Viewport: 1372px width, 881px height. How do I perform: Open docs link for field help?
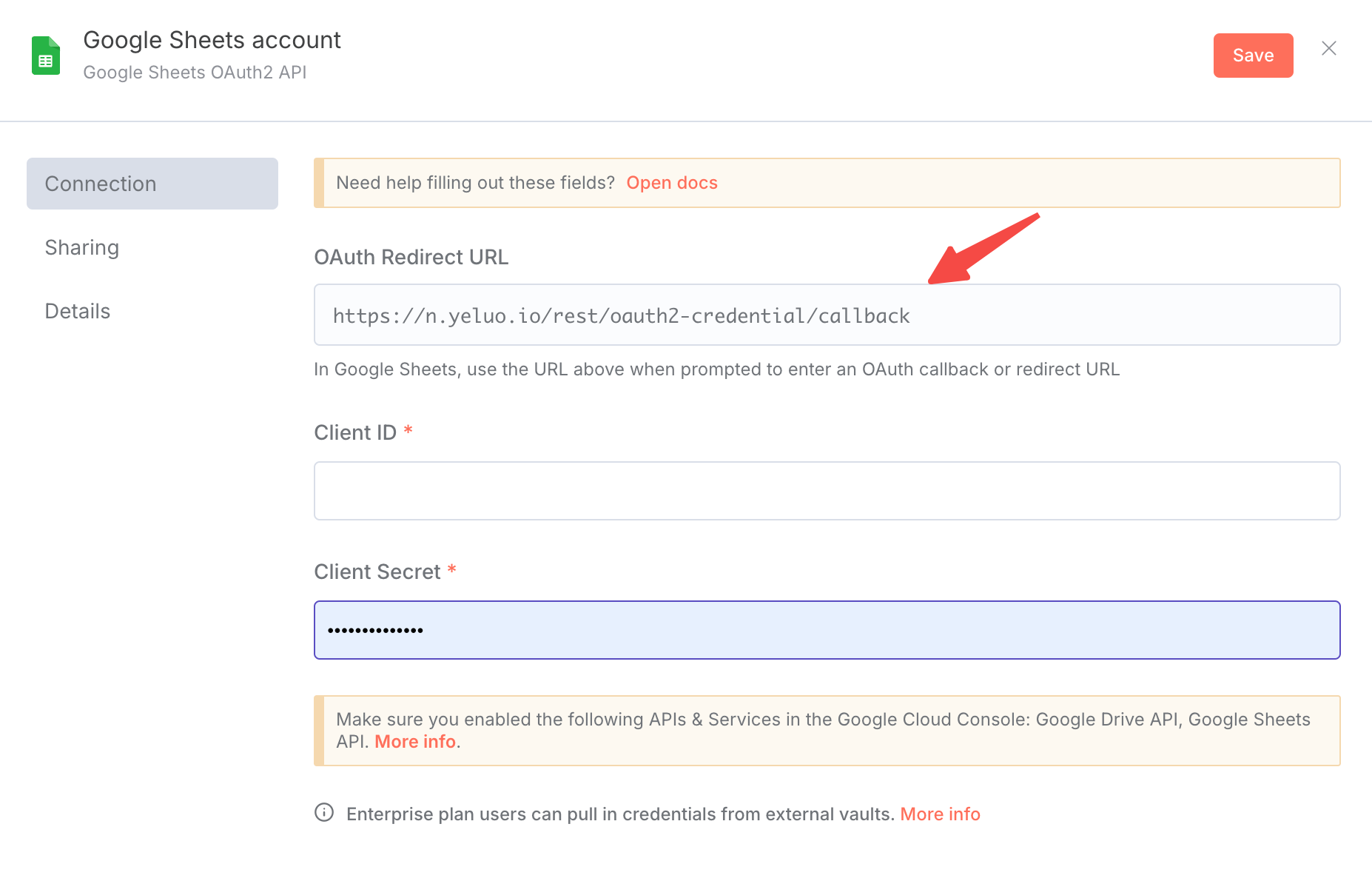[672, 183]
